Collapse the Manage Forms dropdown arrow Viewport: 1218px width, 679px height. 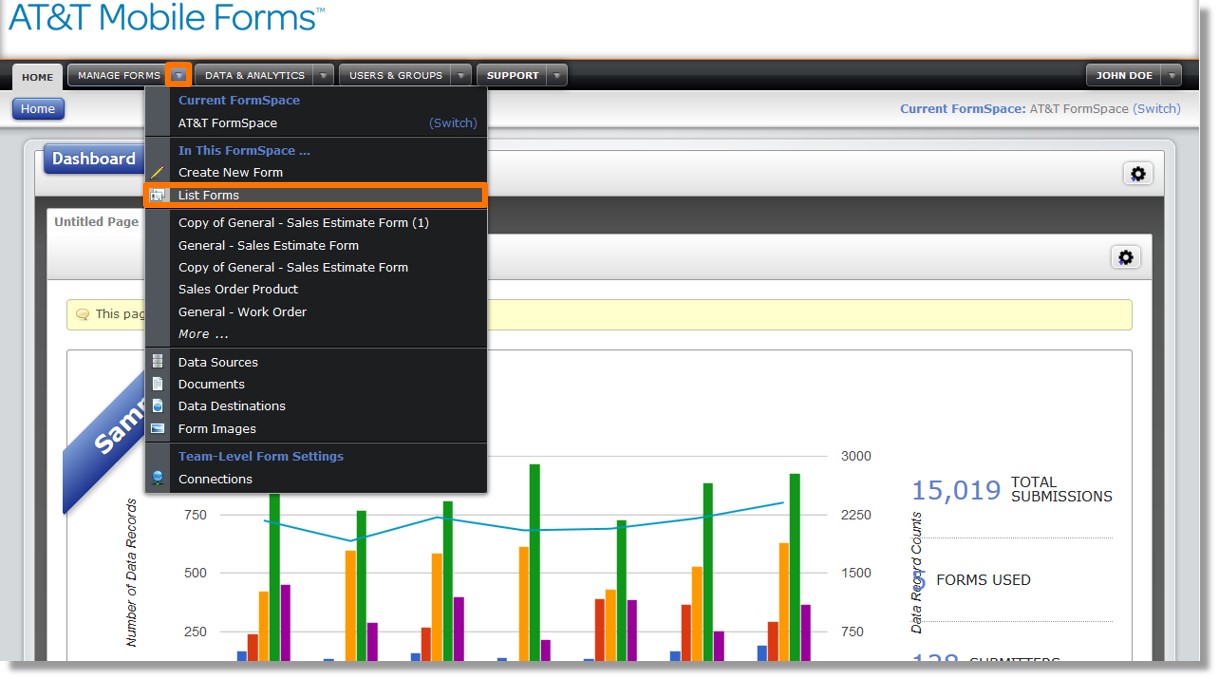click(179, 75)
